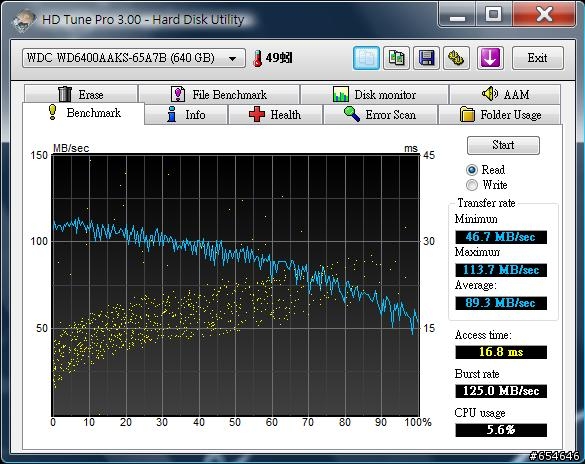
Task: Open options with the gears icon
Action: 456,58
